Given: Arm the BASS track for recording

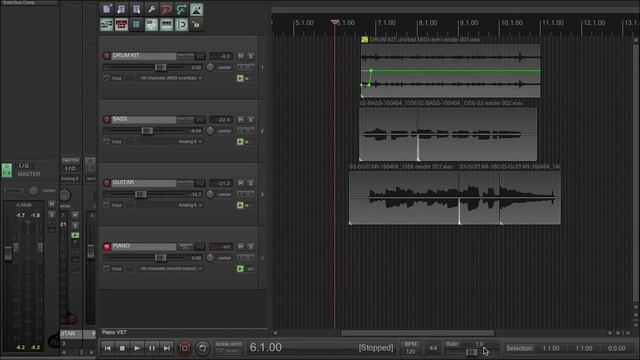Looking at the screenshot, I should 107,119.
